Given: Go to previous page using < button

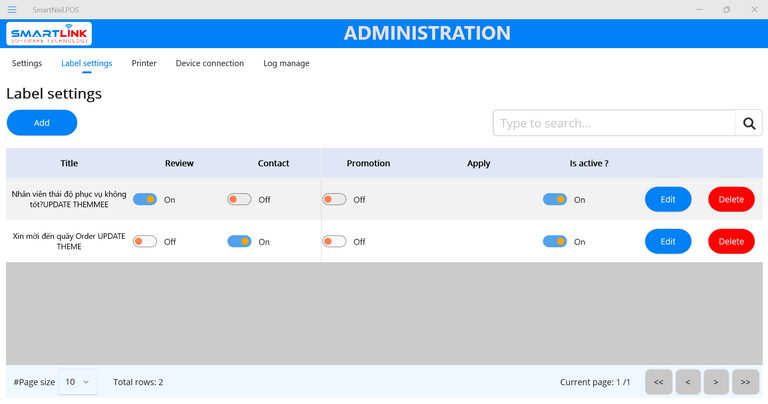Looking at the screenshot, I should tap(687, 382).
